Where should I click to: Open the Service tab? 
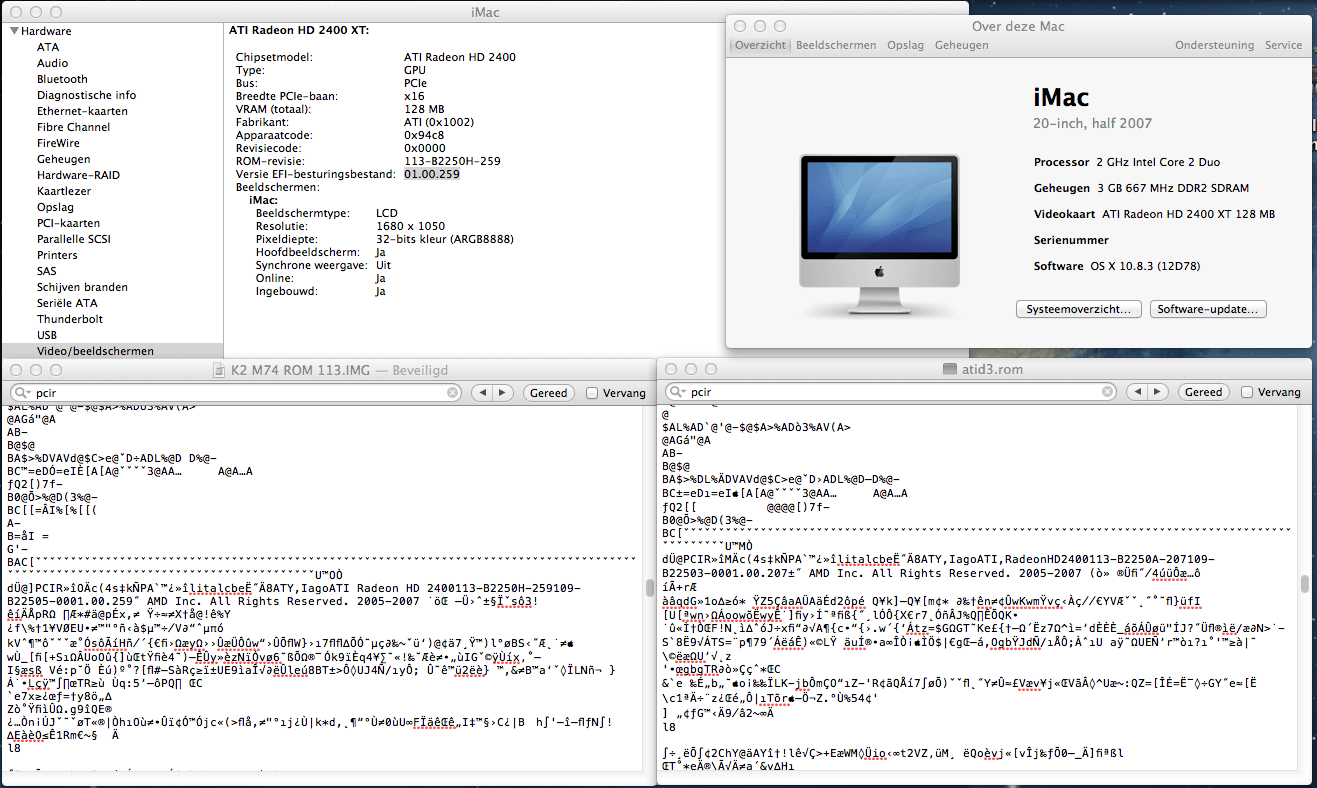[x=1283, y=45]
